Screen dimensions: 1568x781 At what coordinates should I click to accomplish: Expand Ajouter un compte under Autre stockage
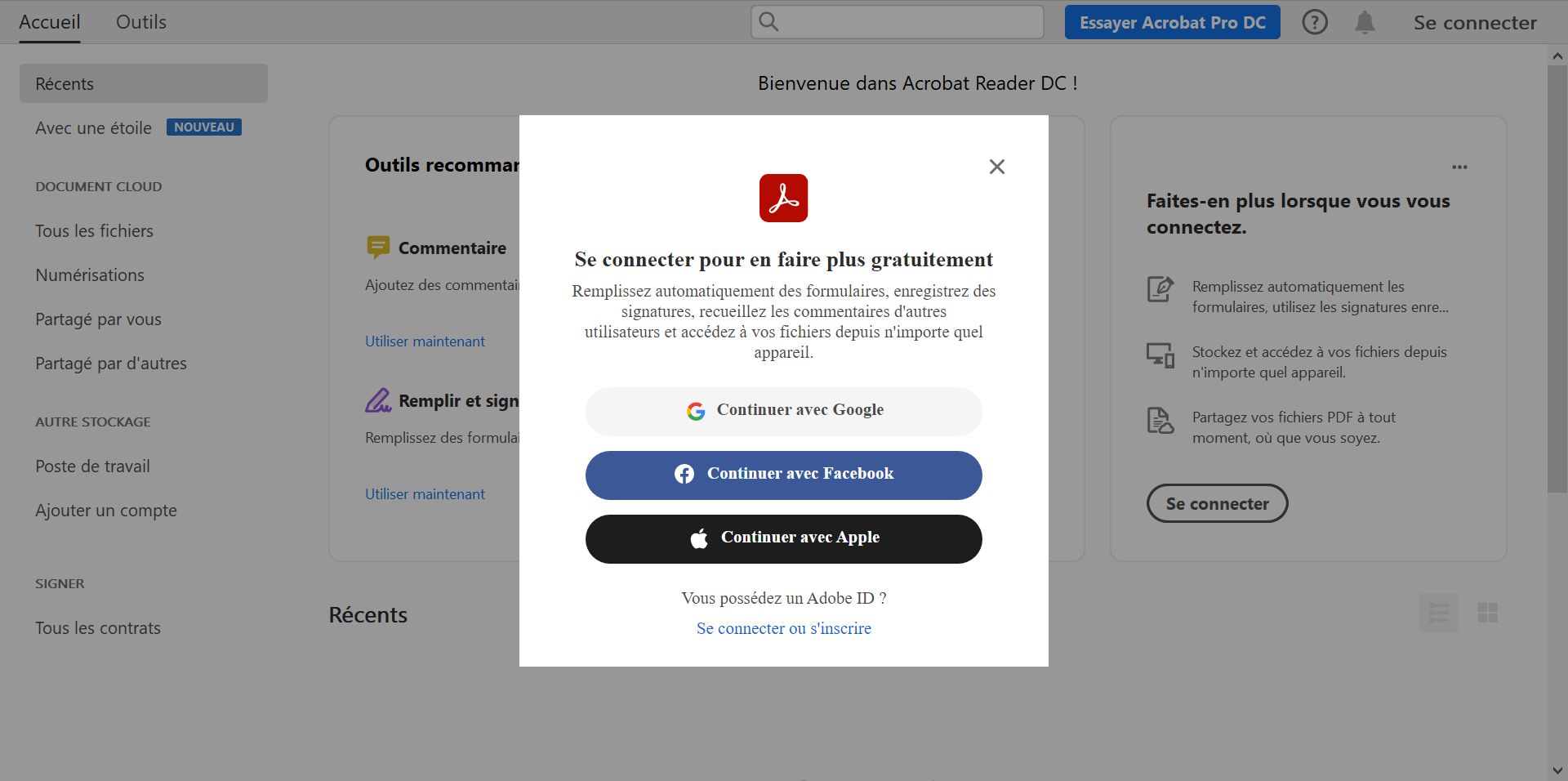point(106,510)
